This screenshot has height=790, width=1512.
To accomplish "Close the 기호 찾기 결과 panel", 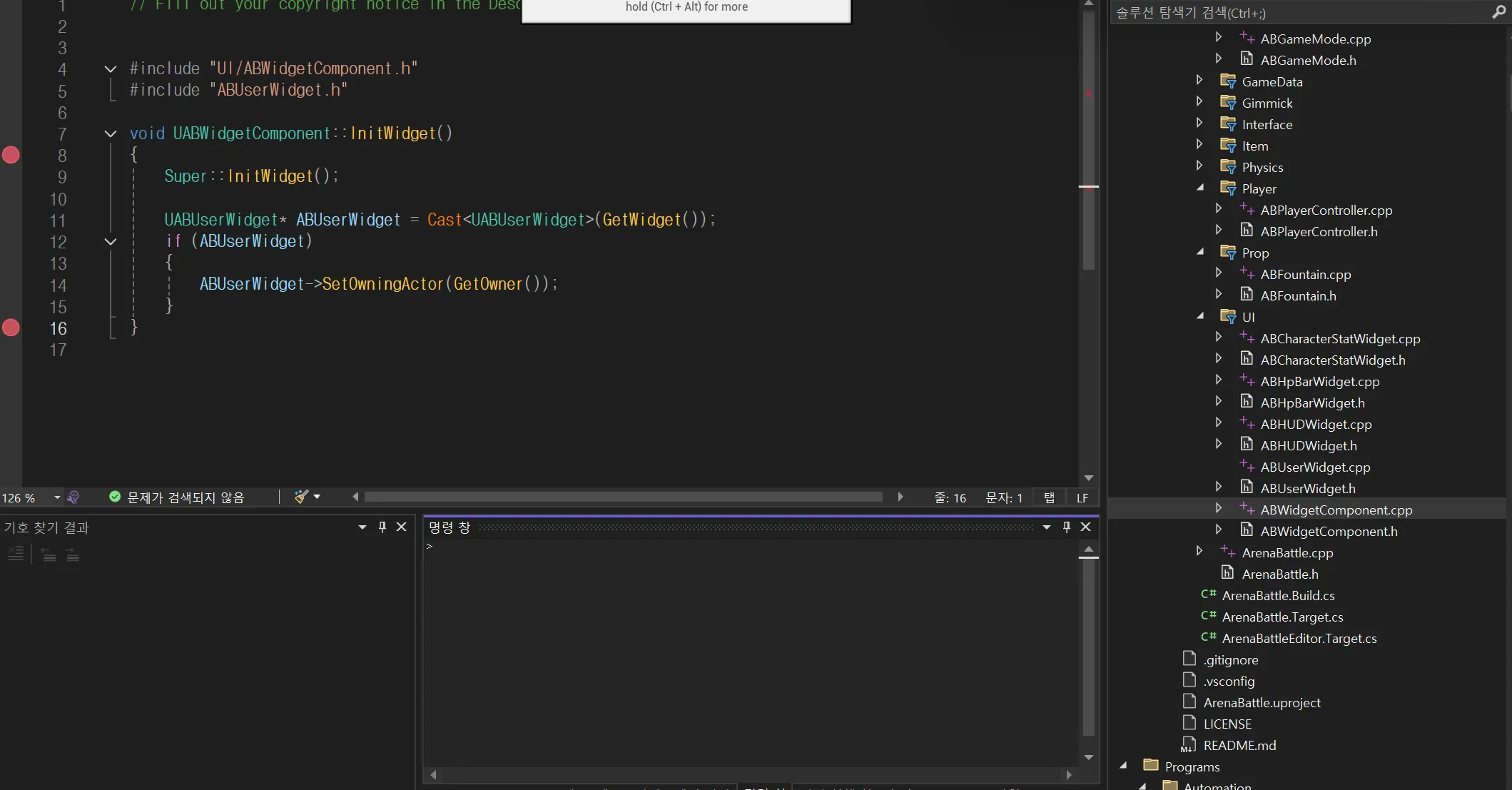I will 402,527.
